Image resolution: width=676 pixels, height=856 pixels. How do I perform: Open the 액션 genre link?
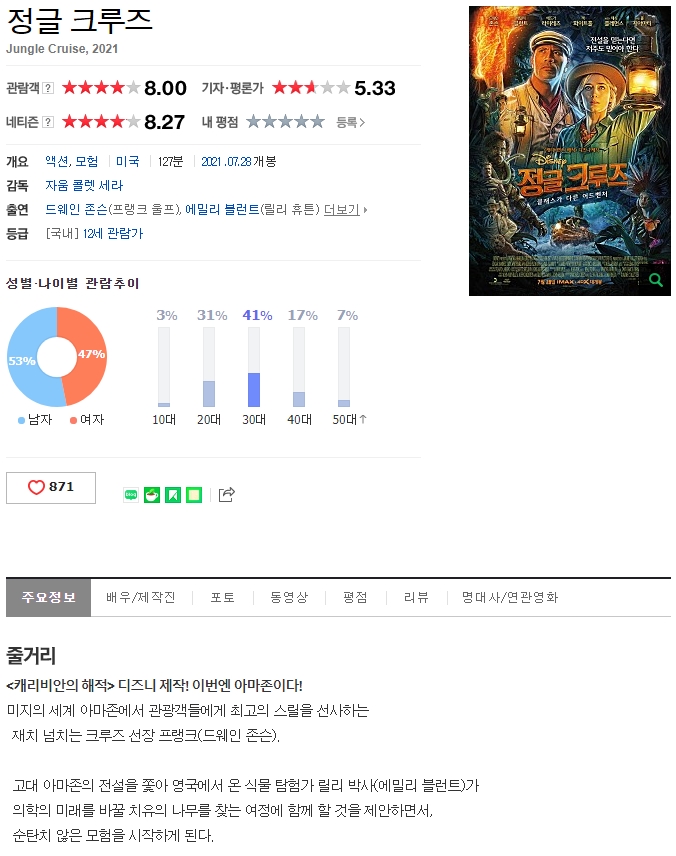(57, 162)
